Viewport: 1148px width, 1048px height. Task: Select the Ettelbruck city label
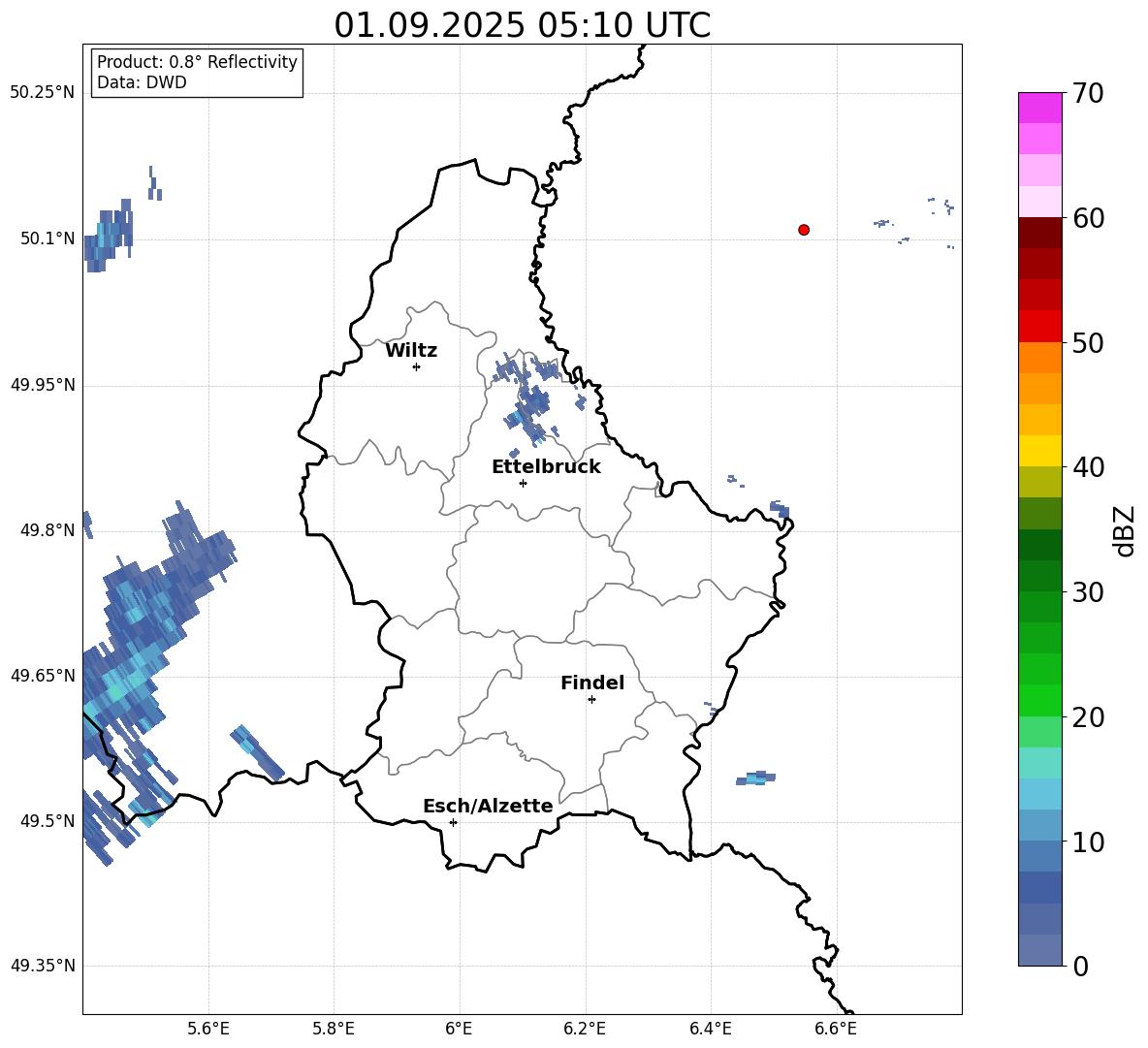[x=546, y=467]
